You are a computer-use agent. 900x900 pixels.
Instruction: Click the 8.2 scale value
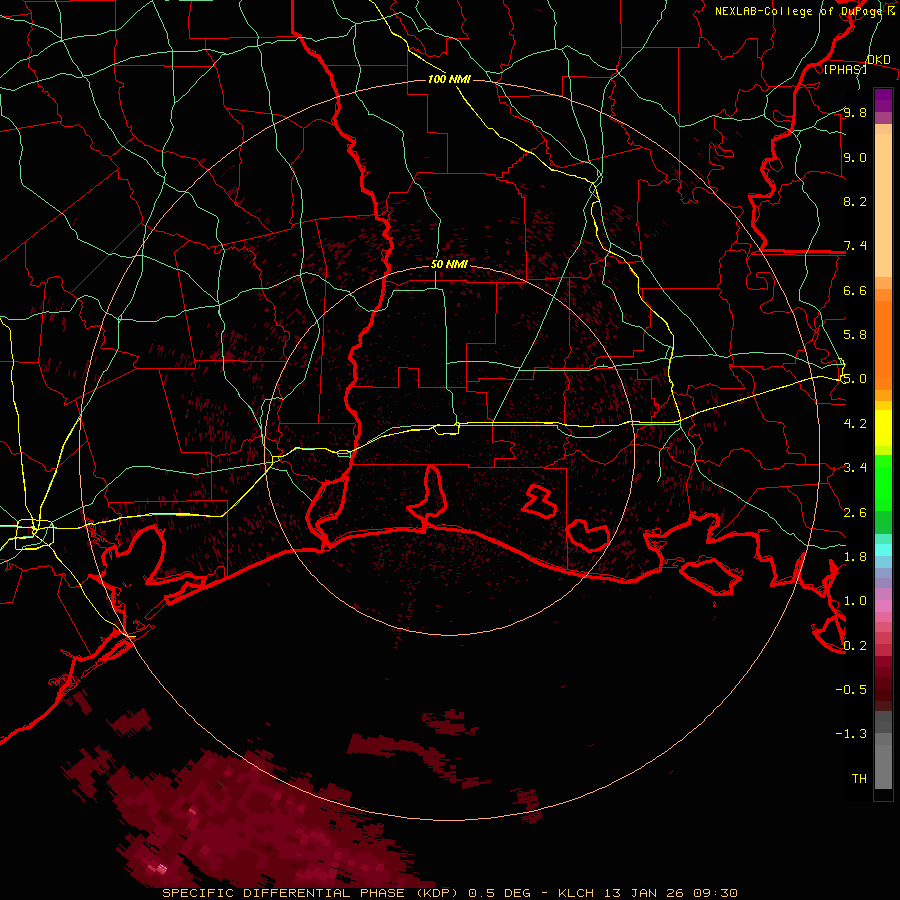coord(855,201)
